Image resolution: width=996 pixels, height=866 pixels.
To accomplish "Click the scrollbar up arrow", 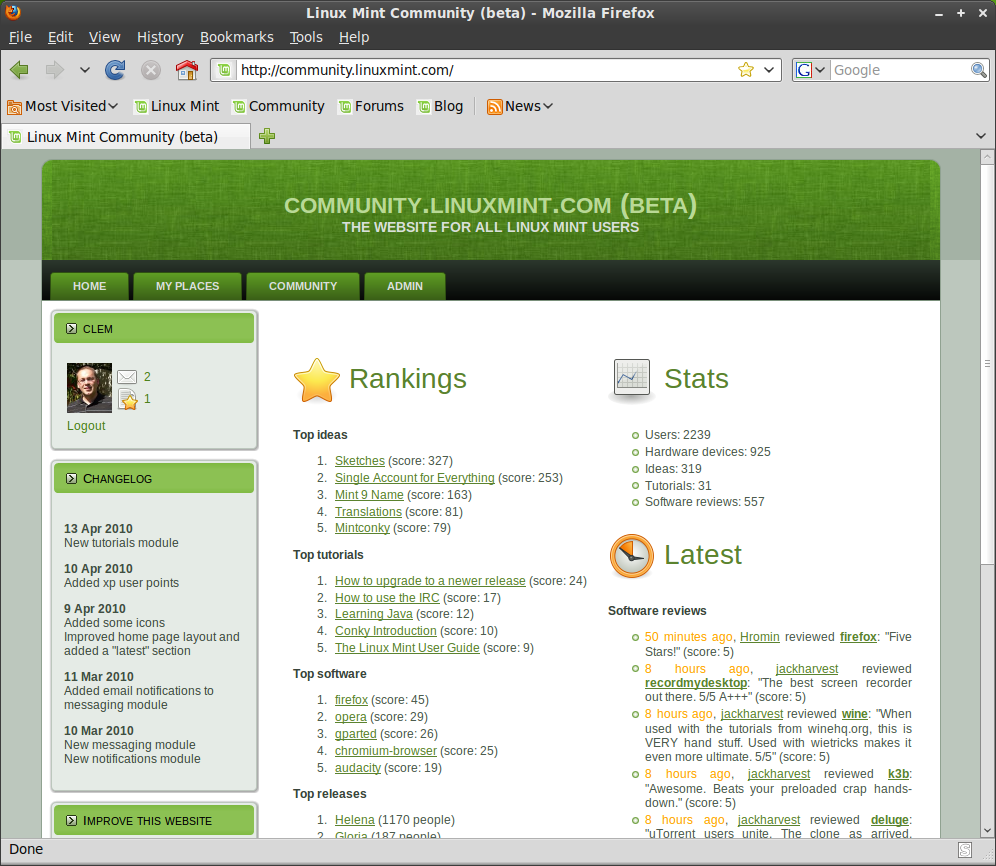I will 987,156.
